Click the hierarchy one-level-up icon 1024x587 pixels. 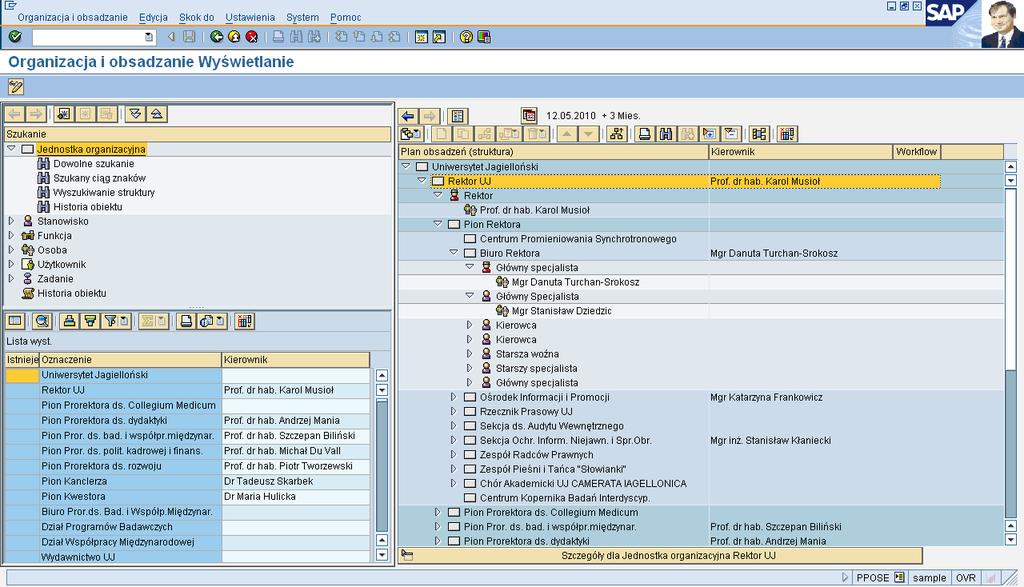point(616,134)
